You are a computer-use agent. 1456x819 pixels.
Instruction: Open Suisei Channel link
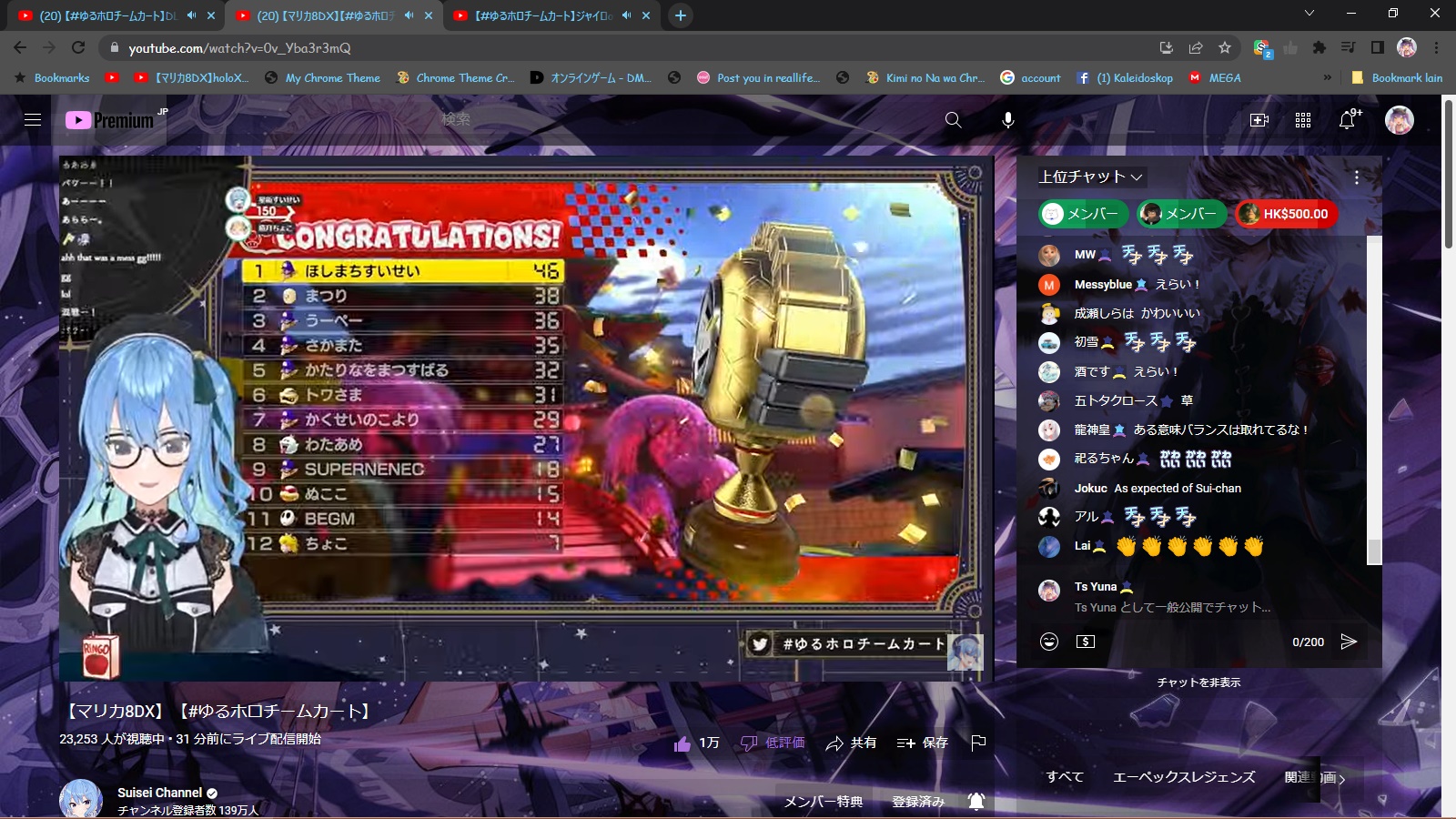159,793
